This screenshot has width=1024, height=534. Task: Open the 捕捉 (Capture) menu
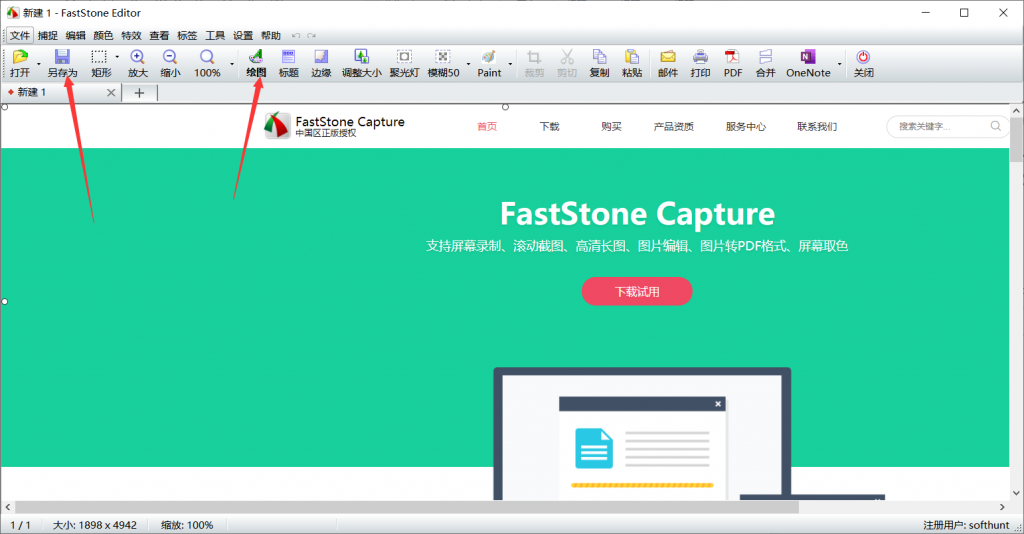[48, 36]
